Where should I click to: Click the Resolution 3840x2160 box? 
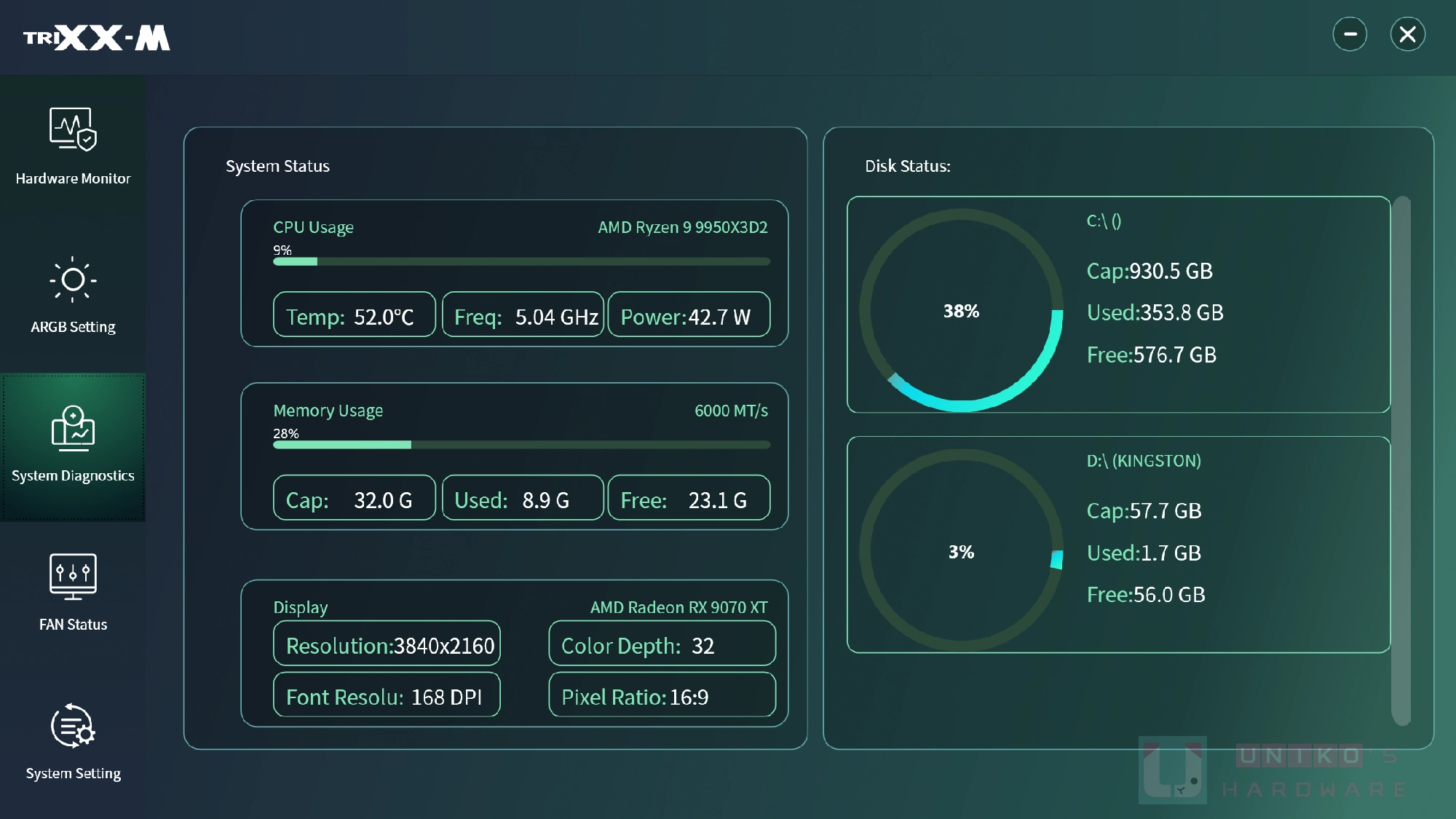point(387,644)
